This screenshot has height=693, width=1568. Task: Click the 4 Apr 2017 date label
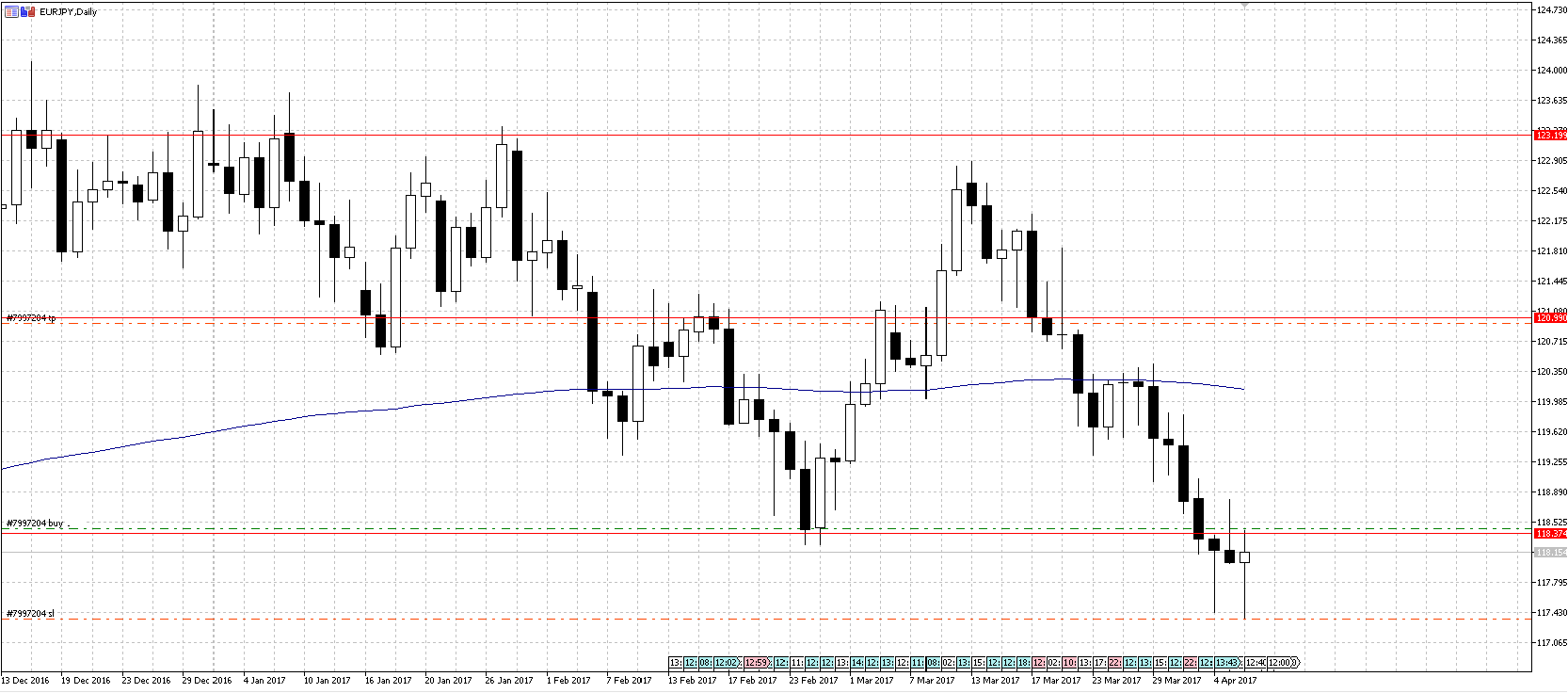(x=1235, y=680)
